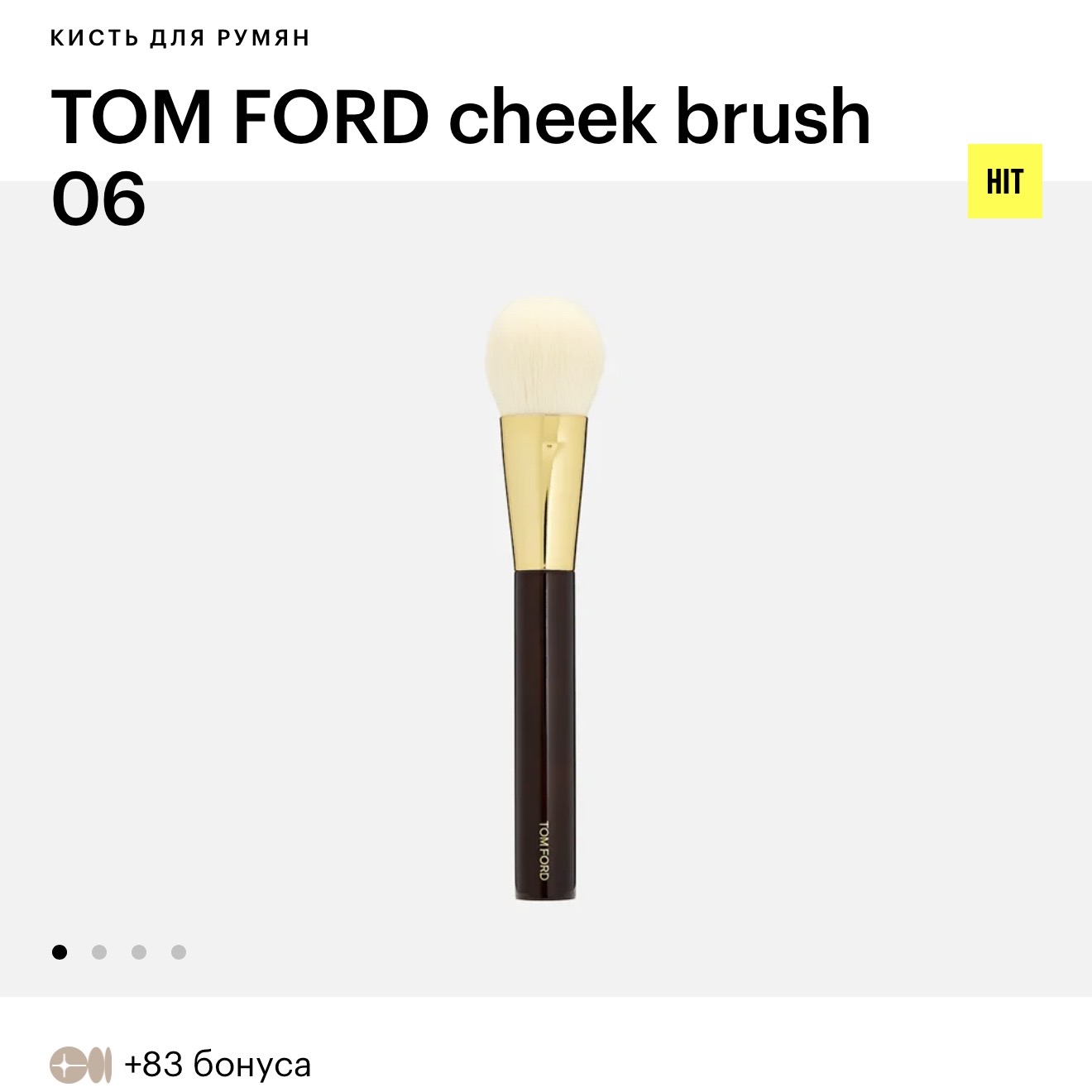This screenshot has height=1092, width=1092.
Task: Tap the TOM FORD brand name in title
Action: click(x=240, y=117)
